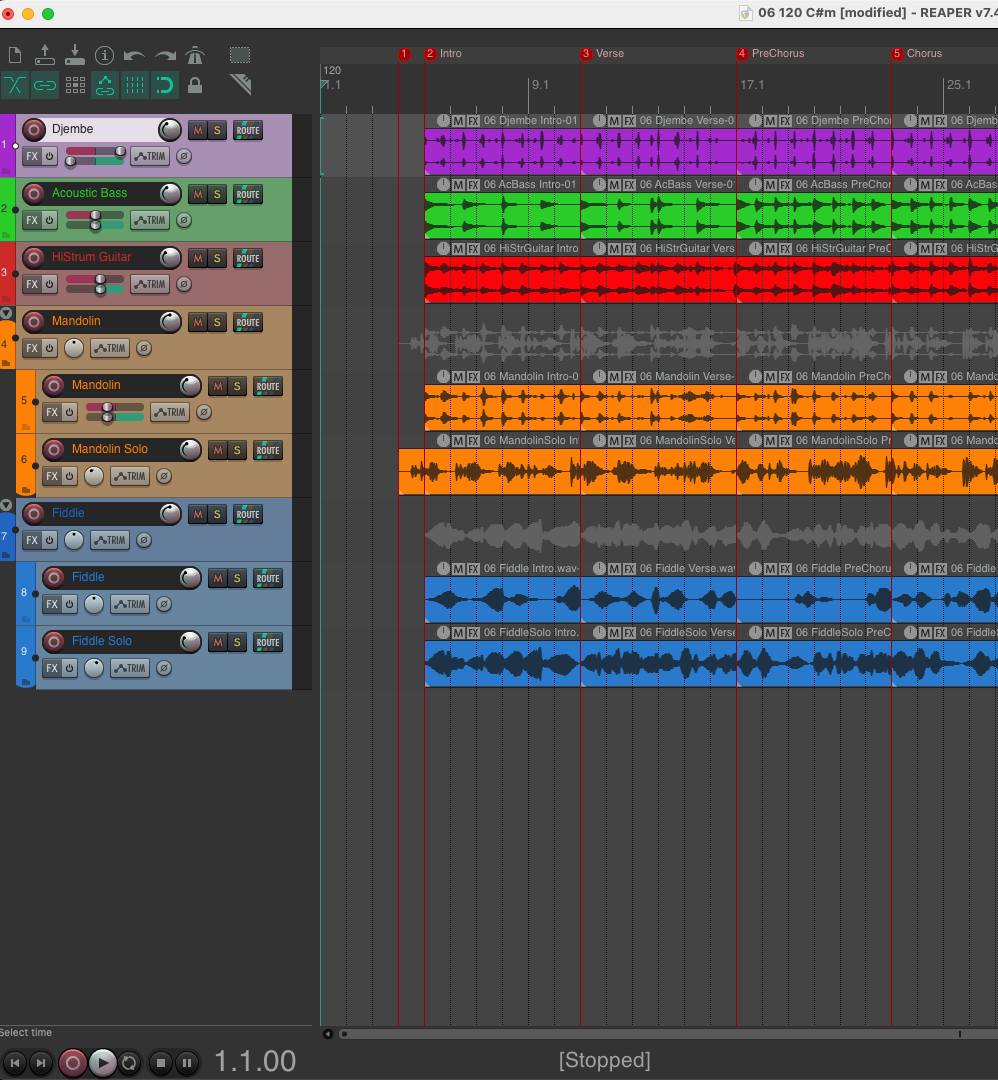The image size is (998, 1080).
Task: Click the Verse marker 3
Action: (586, 54)
